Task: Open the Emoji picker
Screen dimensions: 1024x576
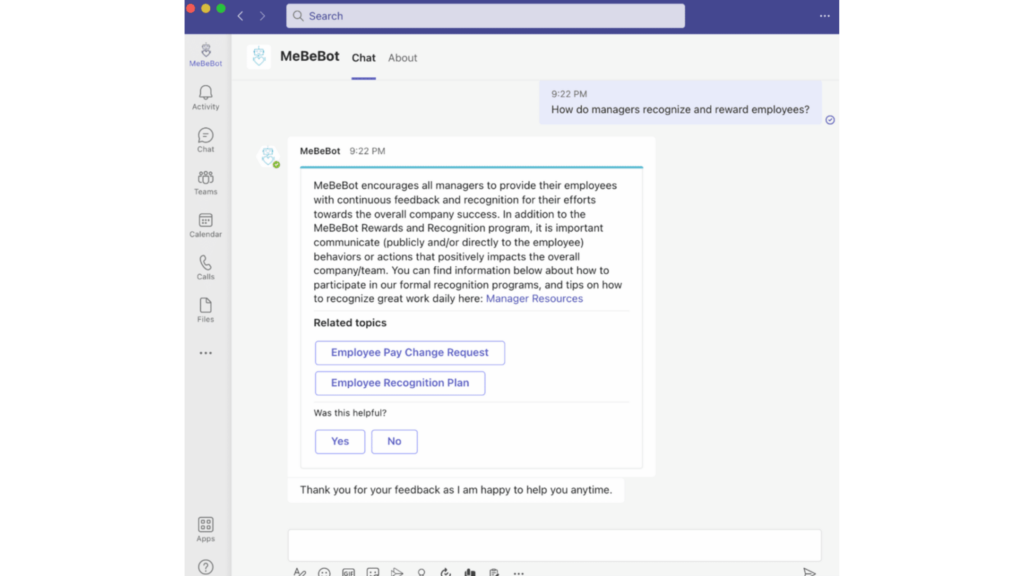Action: [324, 571]
